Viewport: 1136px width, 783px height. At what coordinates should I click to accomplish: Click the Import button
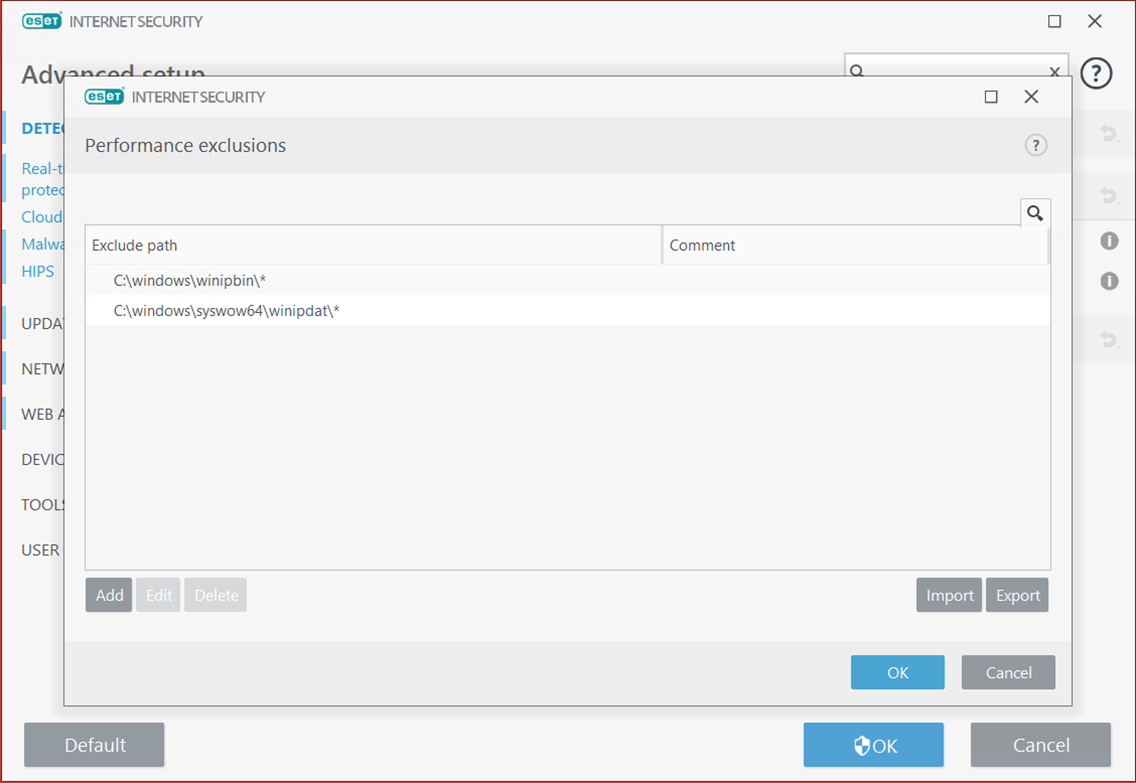click(949, 595)
